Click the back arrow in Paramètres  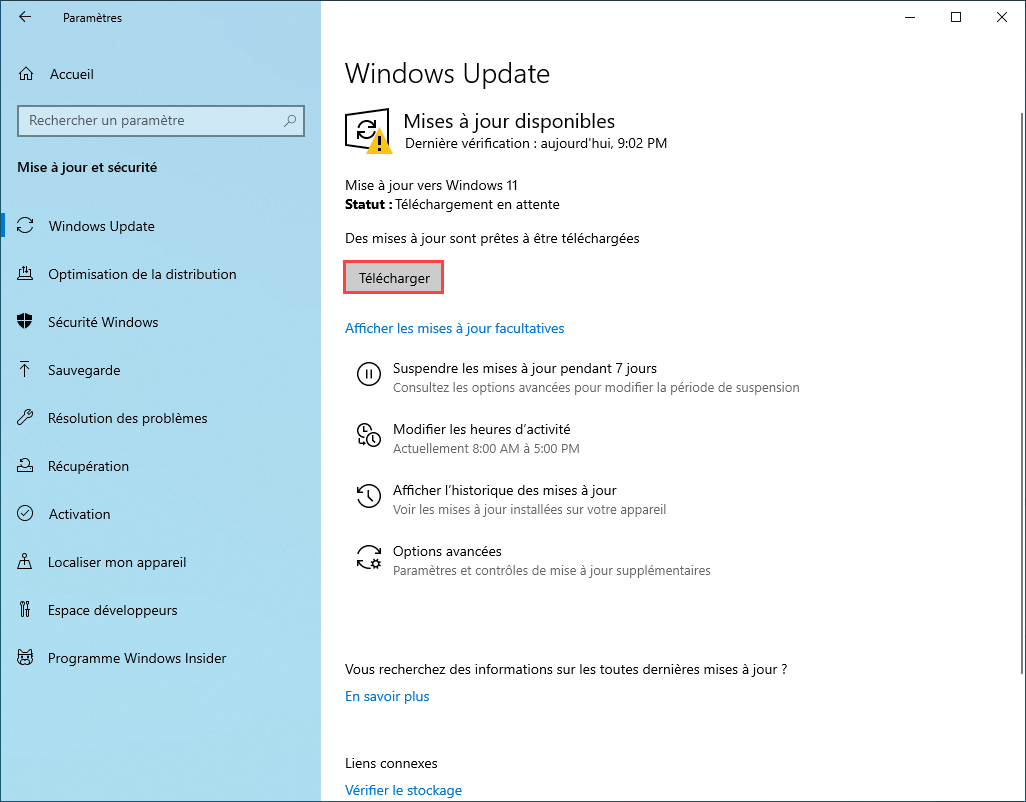pos(25,17)
